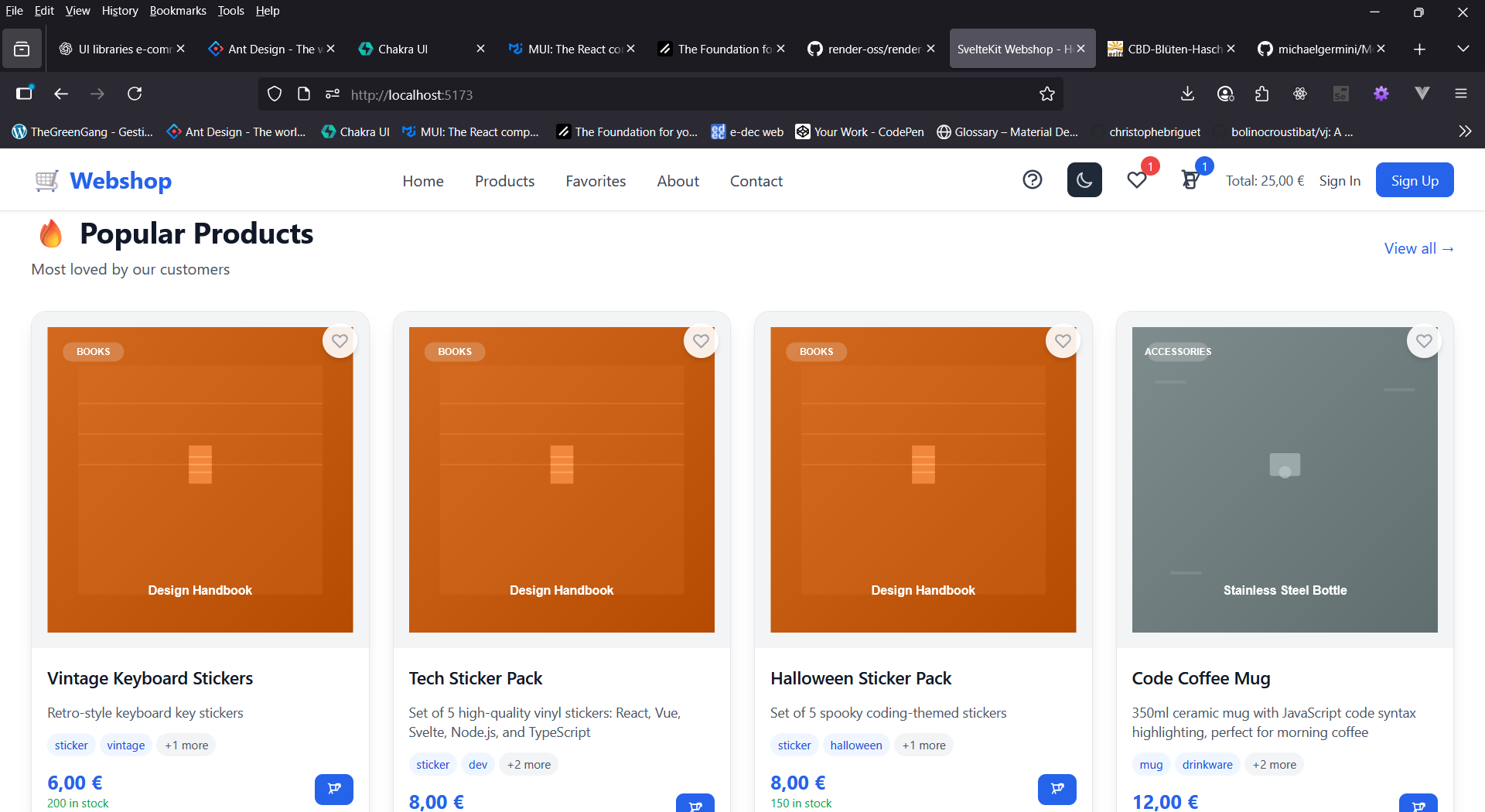
Task: Open About page link
Action: point(678,181)
